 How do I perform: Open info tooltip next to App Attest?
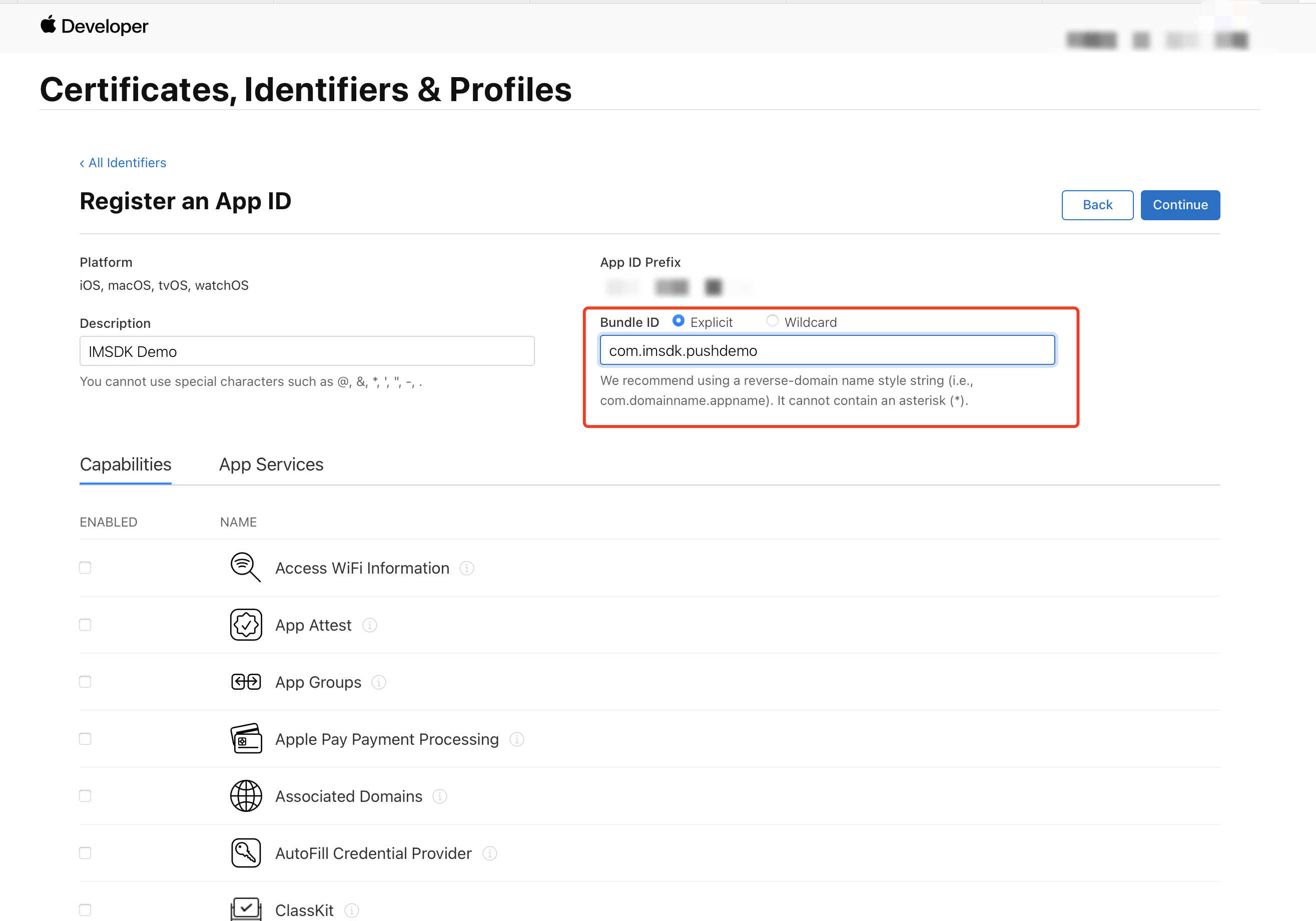point(370,625)
